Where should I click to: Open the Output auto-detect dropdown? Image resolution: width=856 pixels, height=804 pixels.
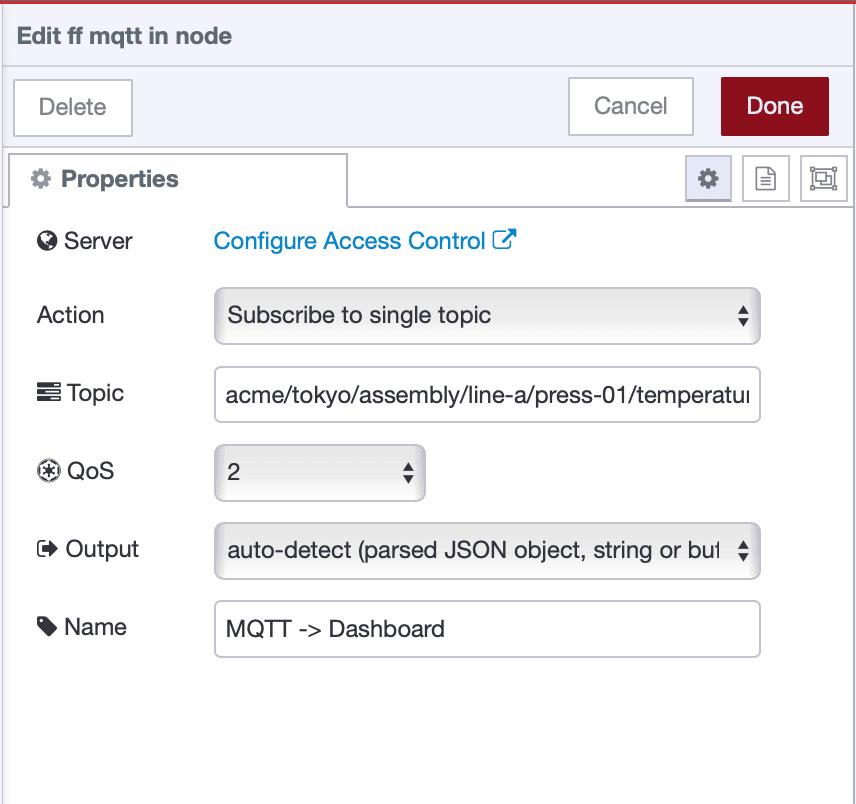(x=487, y=551)
